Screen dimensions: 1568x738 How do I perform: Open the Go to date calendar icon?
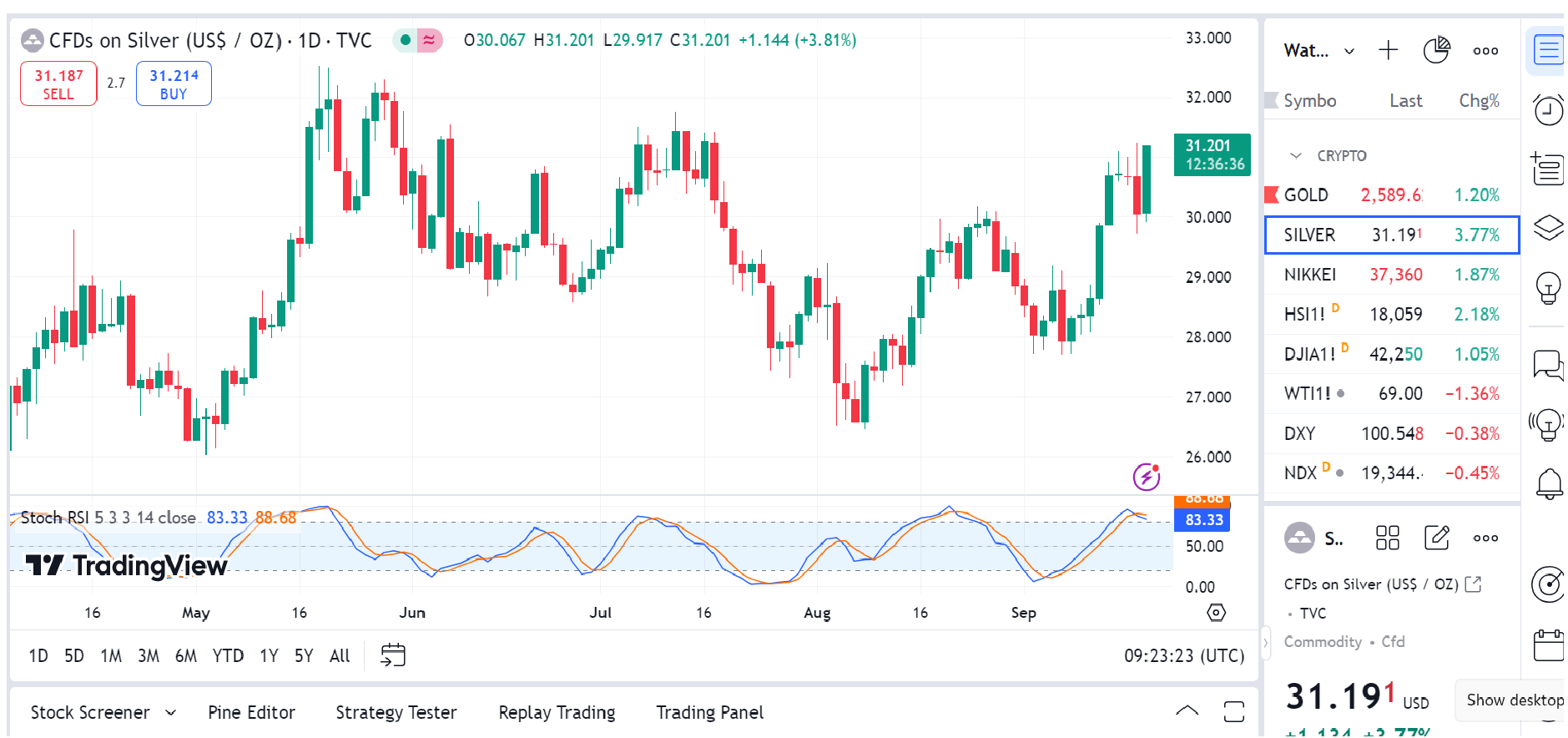[x=392, y=655]
